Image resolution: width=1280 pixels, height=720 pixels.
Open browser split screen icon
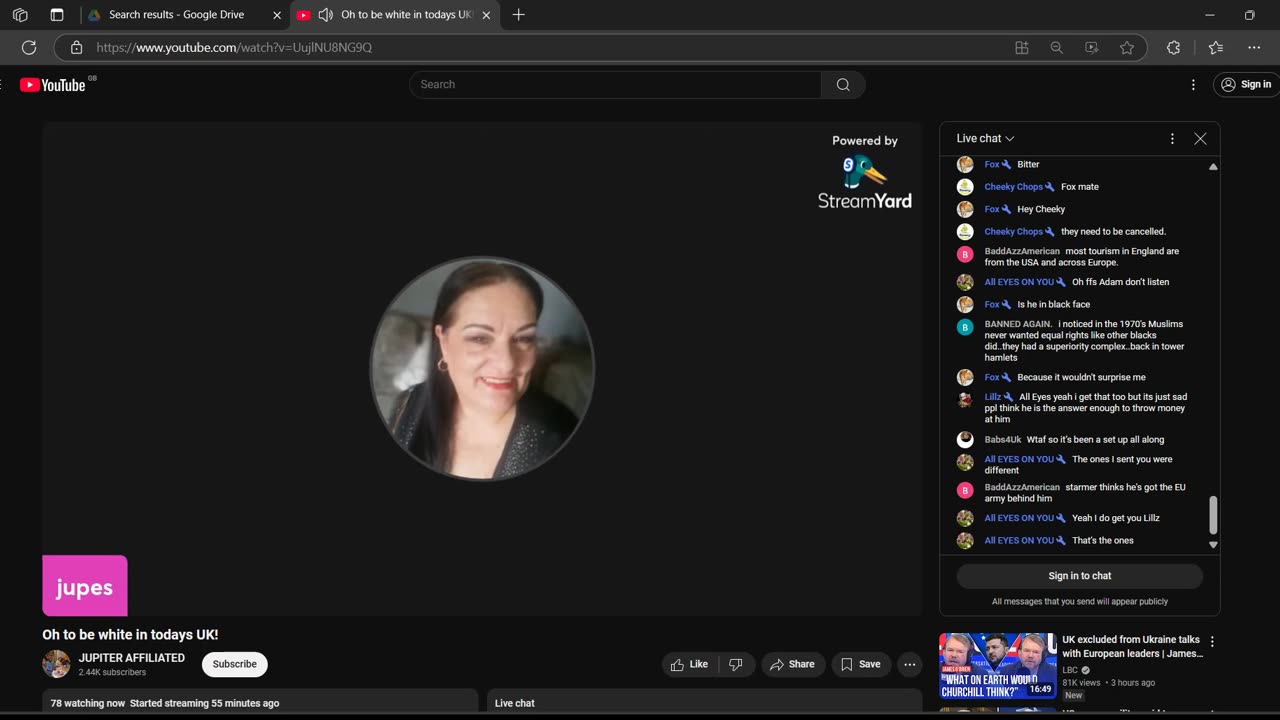[1021, 47]
